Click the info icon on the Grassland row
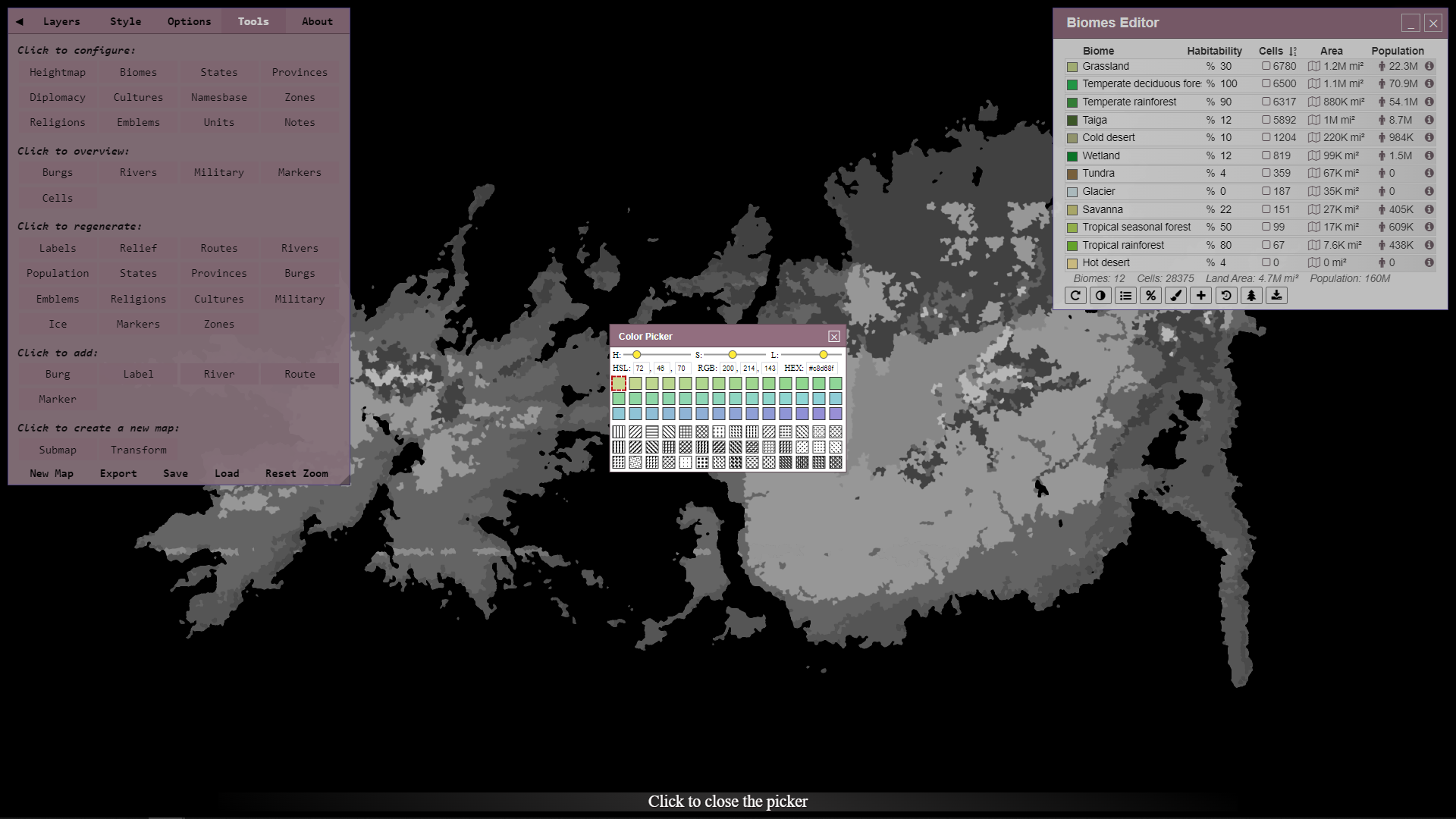 pos(1429,67)
